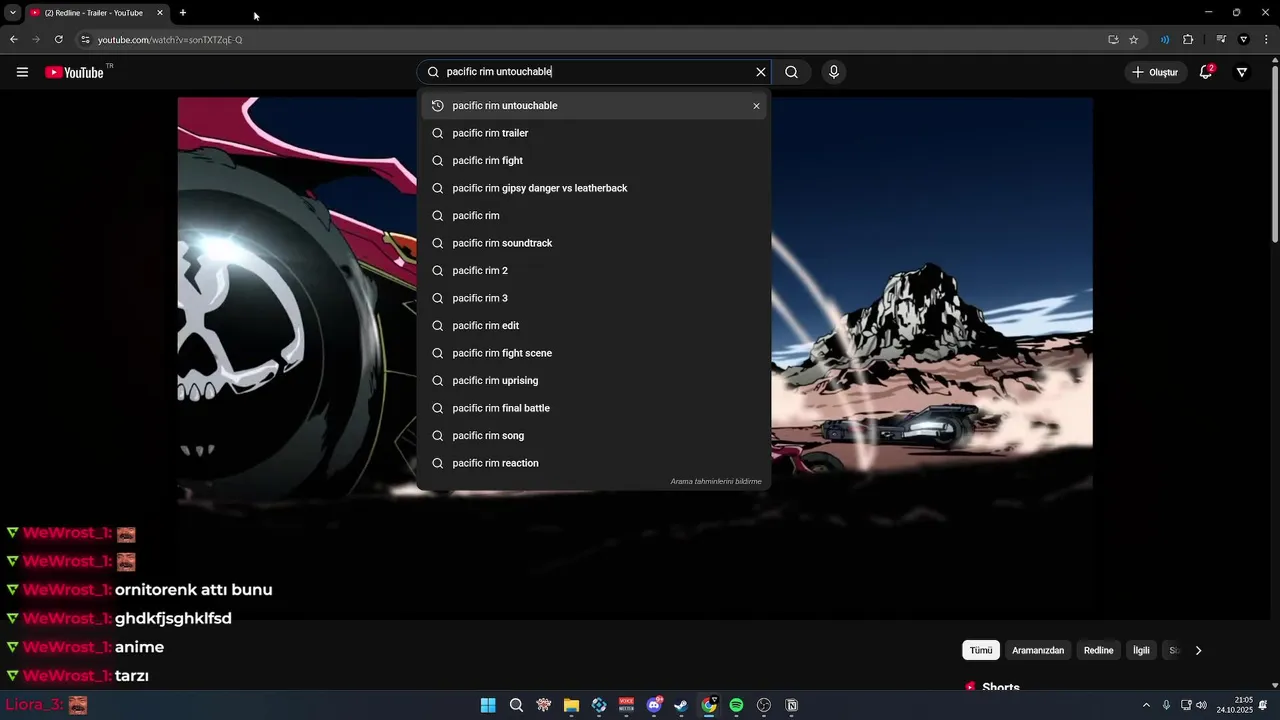1280x720 pixels.
Task: Select suggestion 'pacific rim 2'
Action: click(x=594, y=271)
